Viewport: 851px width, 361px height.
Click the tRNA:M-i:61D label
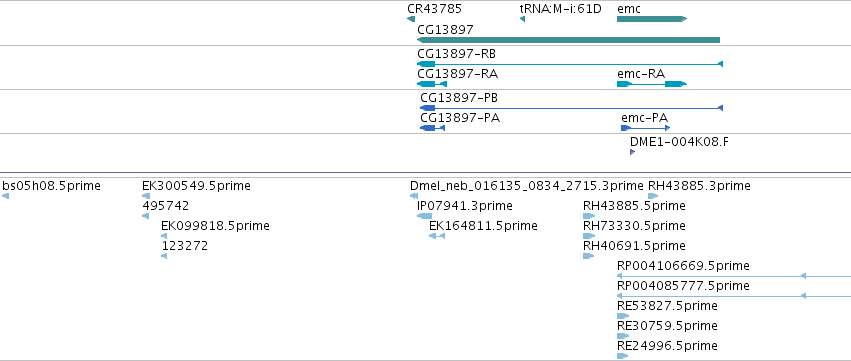coord(560,9)
